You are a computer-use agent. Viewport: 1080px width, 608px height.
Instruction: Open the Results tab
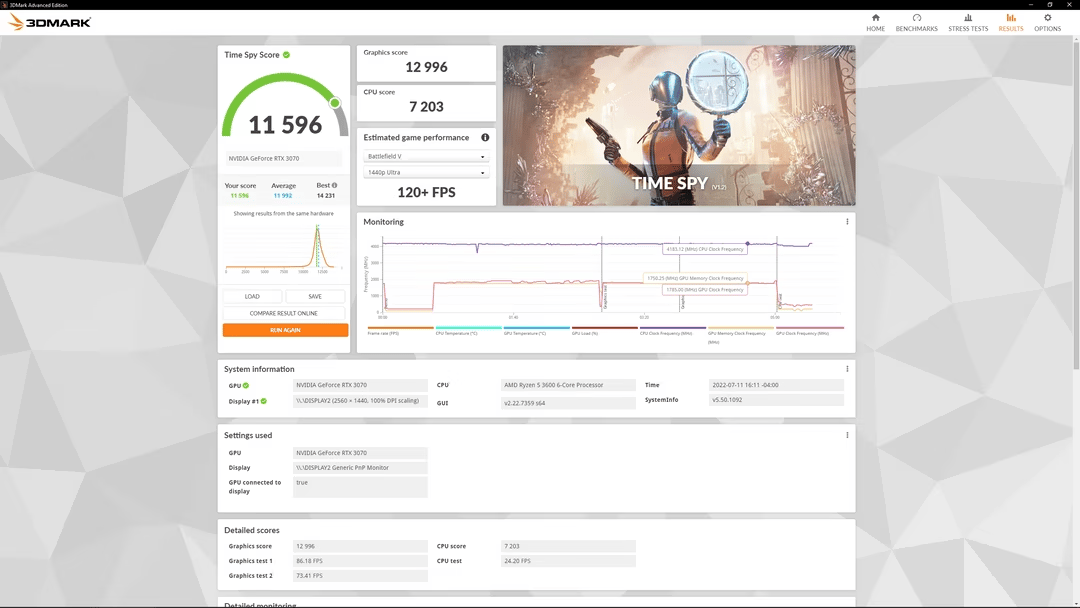coord(1010,23)
